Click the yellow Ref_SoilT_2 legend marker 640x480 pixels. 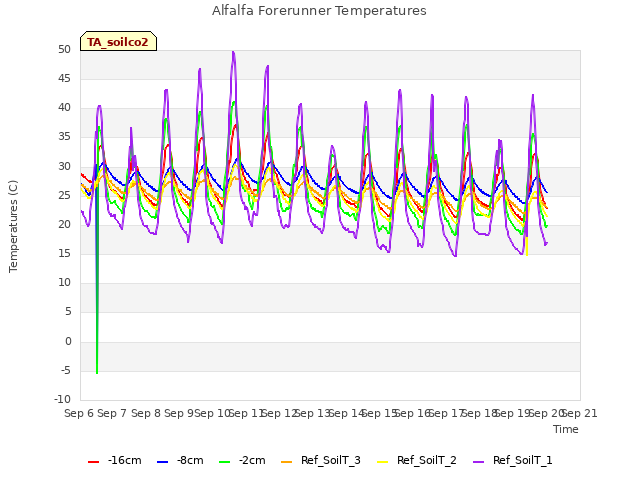382,462
